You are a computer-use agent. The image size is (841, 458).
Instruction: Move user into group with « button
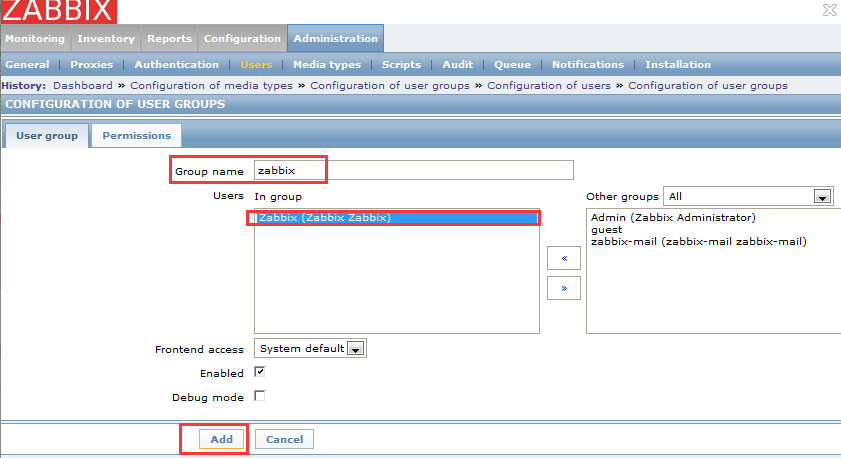563,258
